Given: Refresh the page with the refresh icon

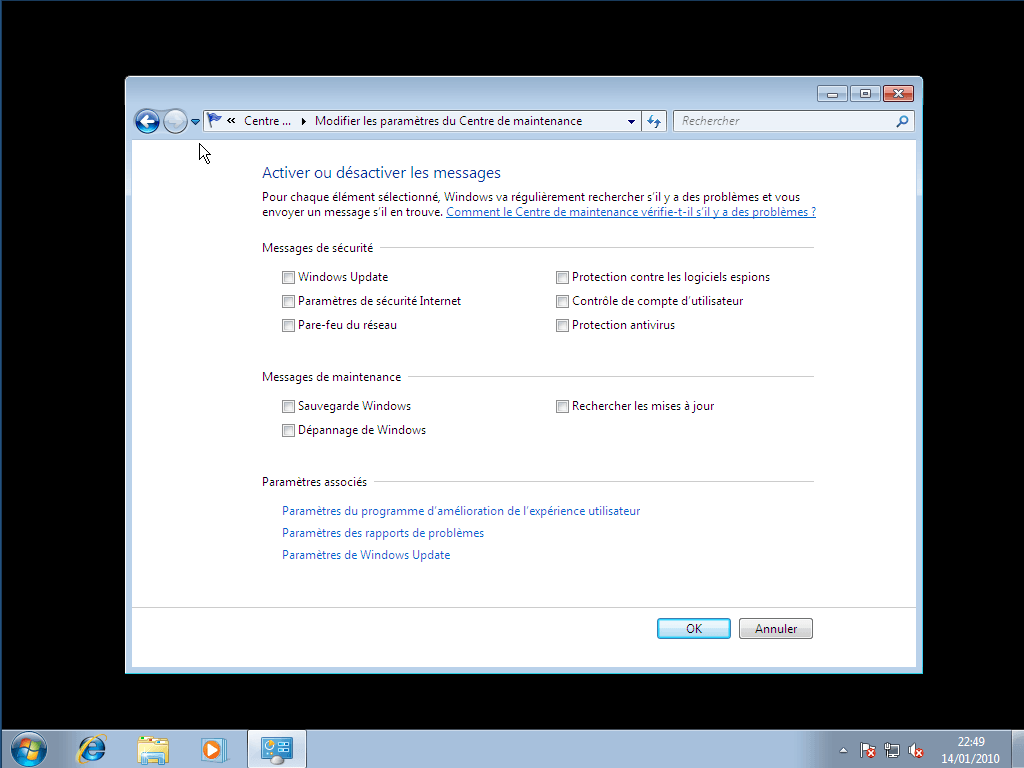Looking at the screenshot, I should click(x=654, y=121).
